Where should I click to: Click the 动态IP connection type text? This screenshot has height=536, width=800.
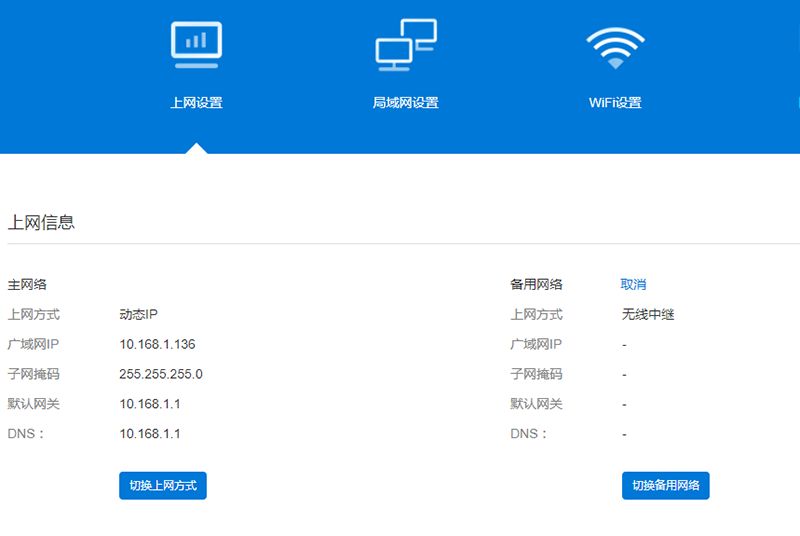click(x=138, y=314)
